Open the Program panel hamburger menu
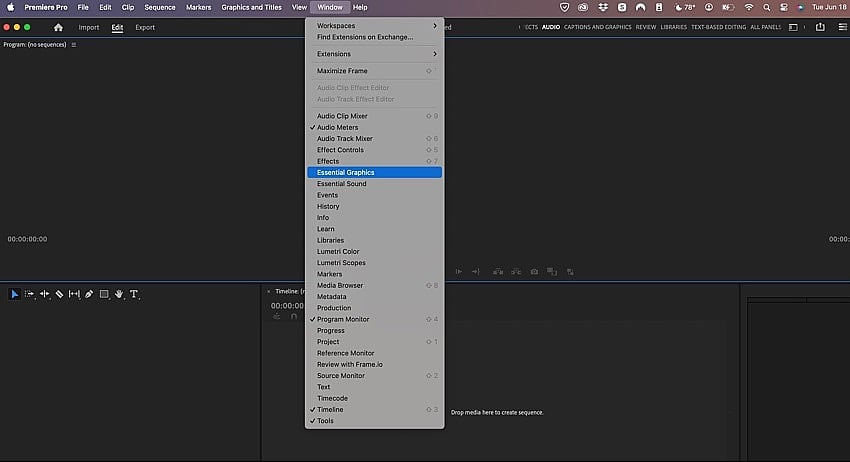Image resolution: width=850 pixels, height=462 pixels. [73, 45]
